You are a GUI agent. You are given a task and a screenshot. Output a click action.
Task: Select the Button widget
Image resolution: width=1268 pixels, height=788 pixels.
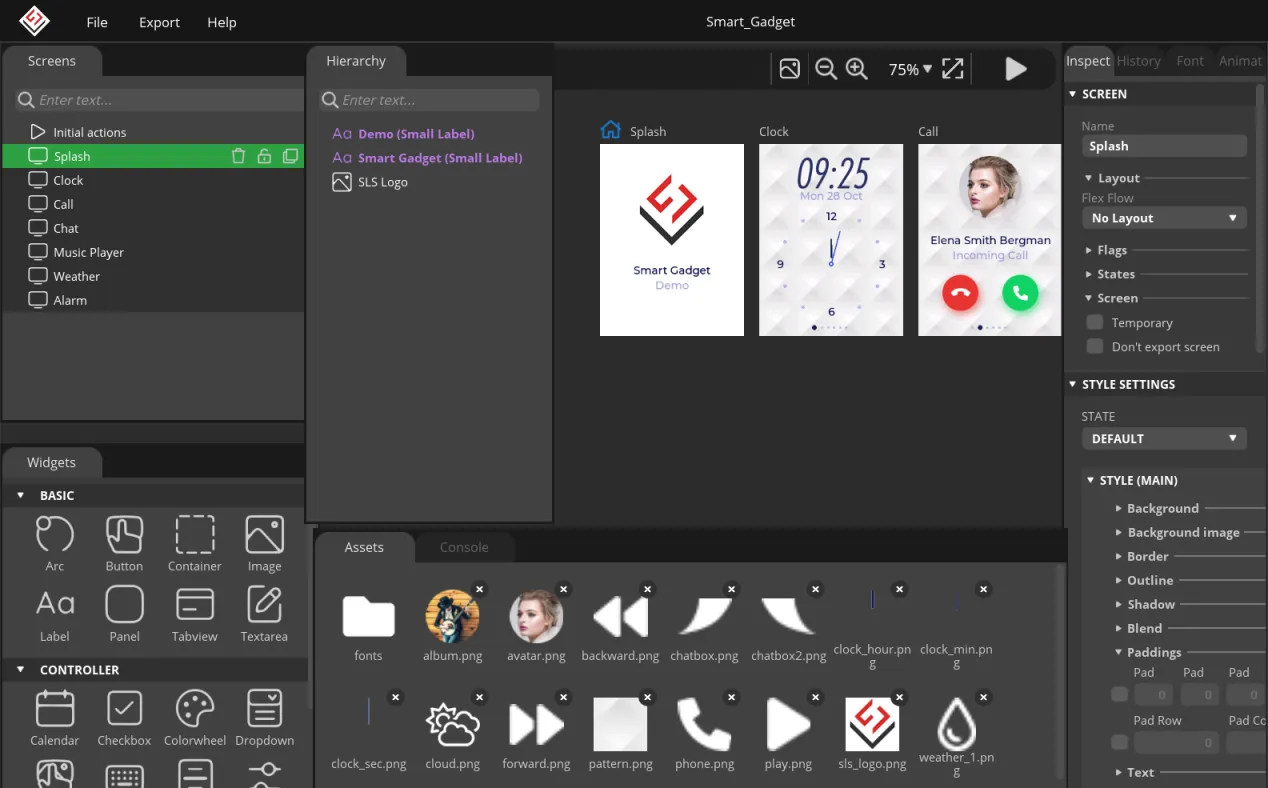coord(124,543)
